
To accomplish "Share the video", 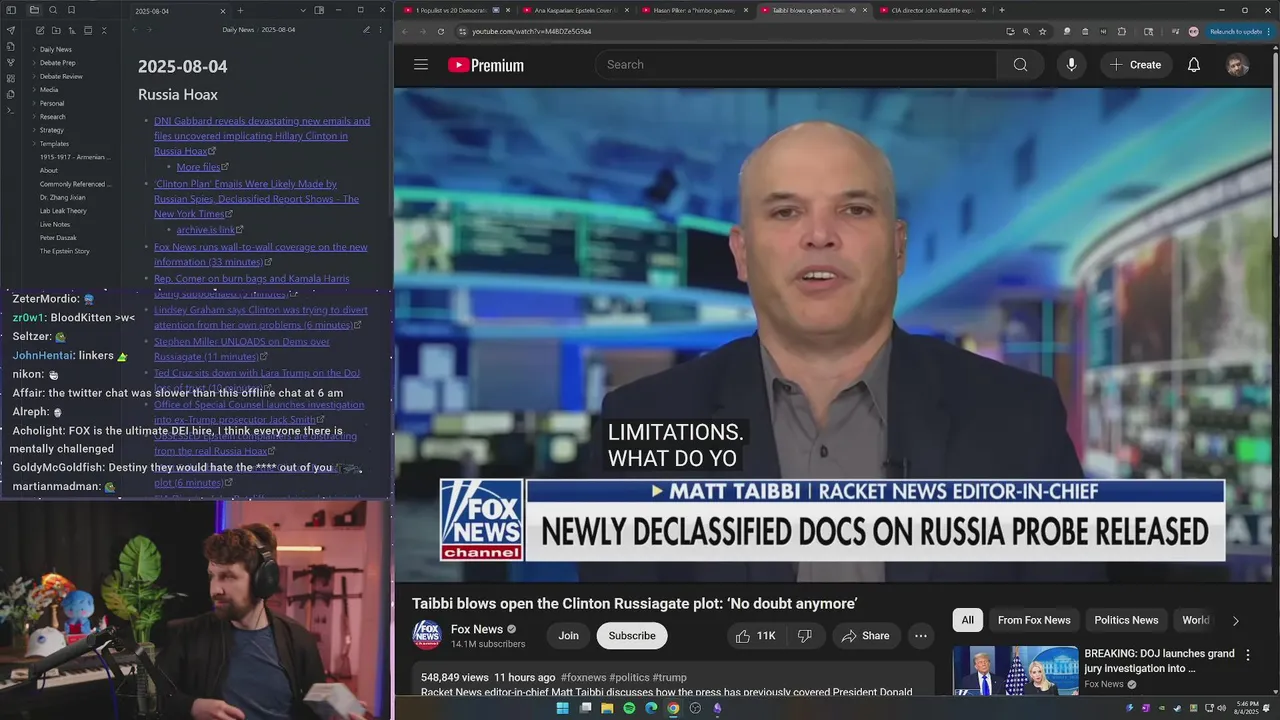I will click(865, 636).
